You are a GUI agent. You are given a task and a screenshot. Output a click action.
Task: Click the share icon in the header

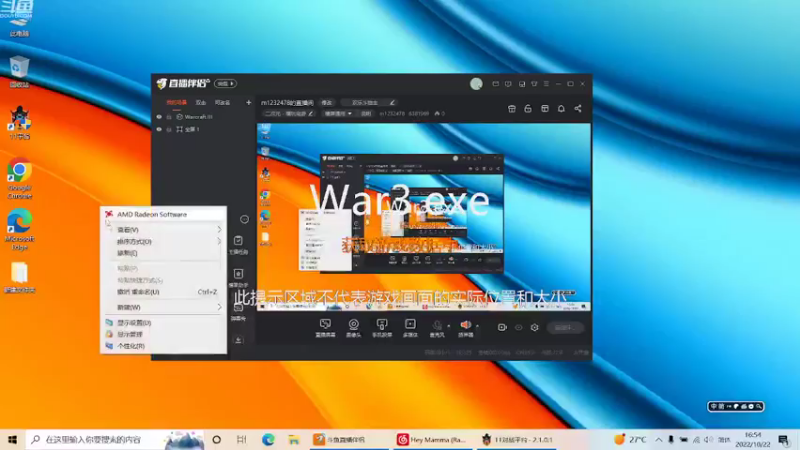coord(578,109)
